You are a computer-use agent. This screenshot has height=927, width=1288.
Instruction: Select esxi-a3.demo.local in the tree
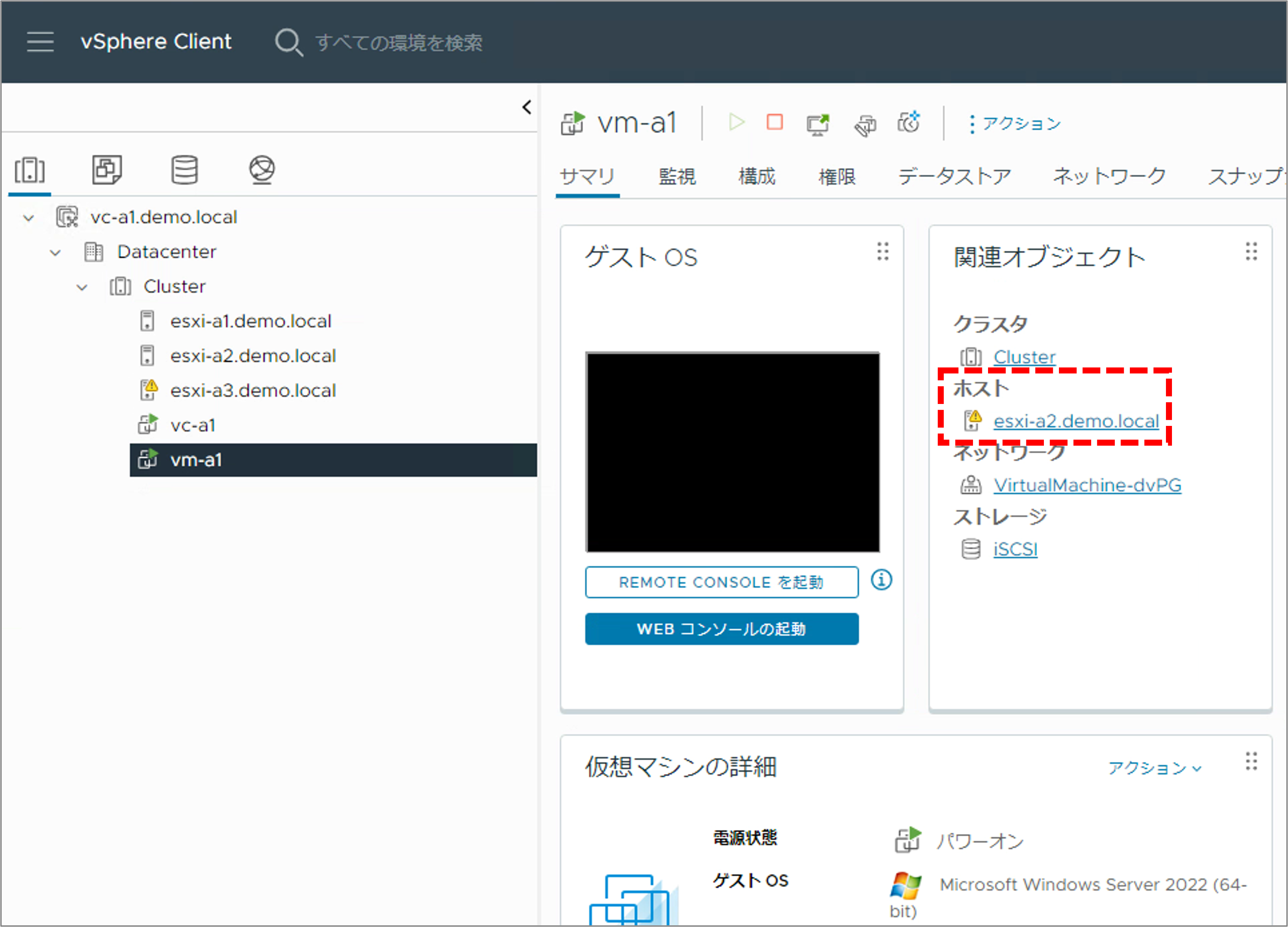click(253, 390)
